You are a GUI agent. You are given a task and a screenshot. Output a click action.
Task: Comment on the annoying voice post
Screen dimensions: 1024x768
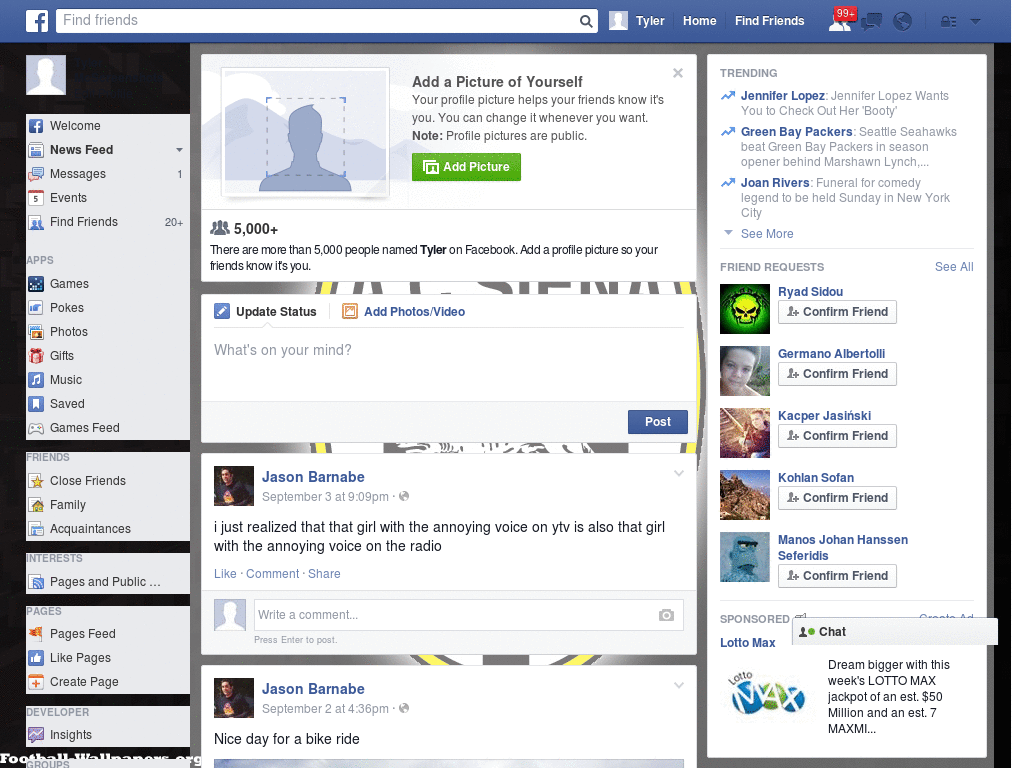click(272, 573)
